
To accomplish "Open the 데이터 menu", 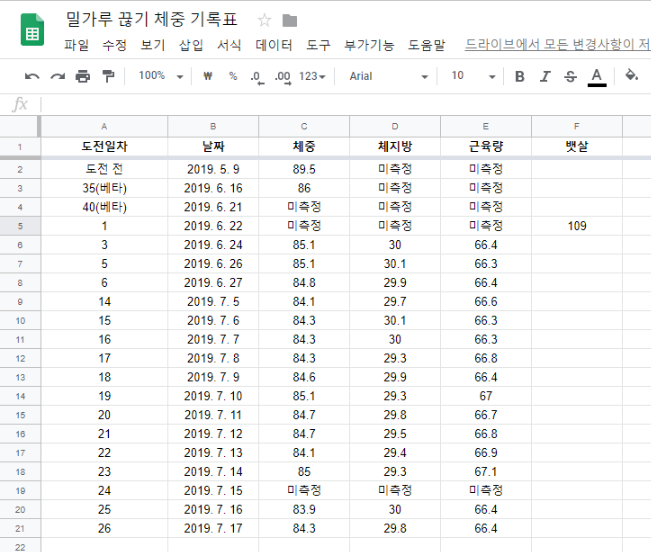I will (274, 45).
